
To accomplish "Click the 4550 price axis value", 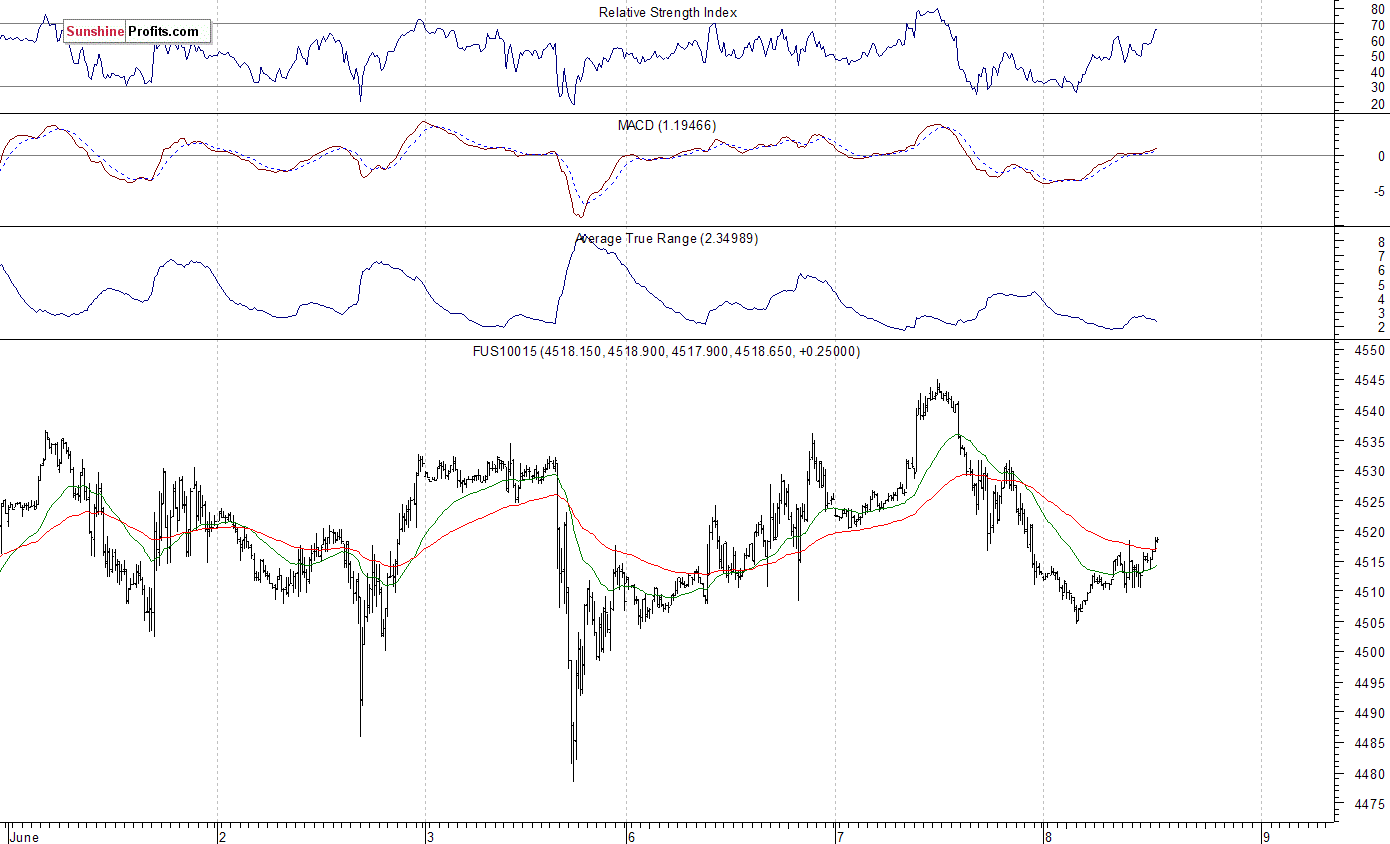I will [x=1370, y=352].
